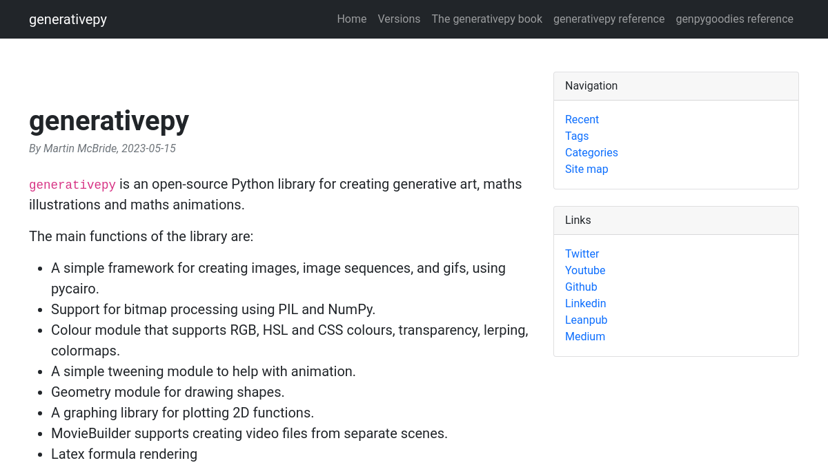Open the Github link
The width and height of the screenshot is (828, 465).
[x=581, y=287]
